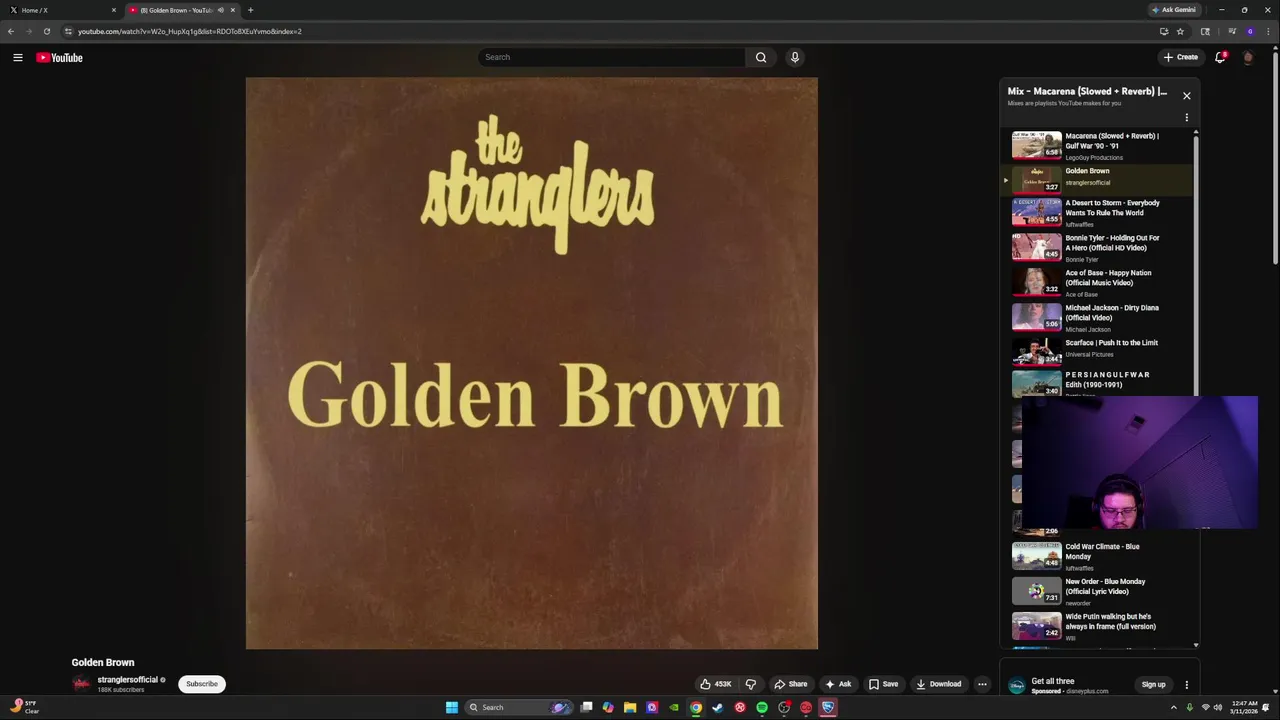Open Task View on the taskbar
Screen dimensions: 1280x720
click(586, 707)
